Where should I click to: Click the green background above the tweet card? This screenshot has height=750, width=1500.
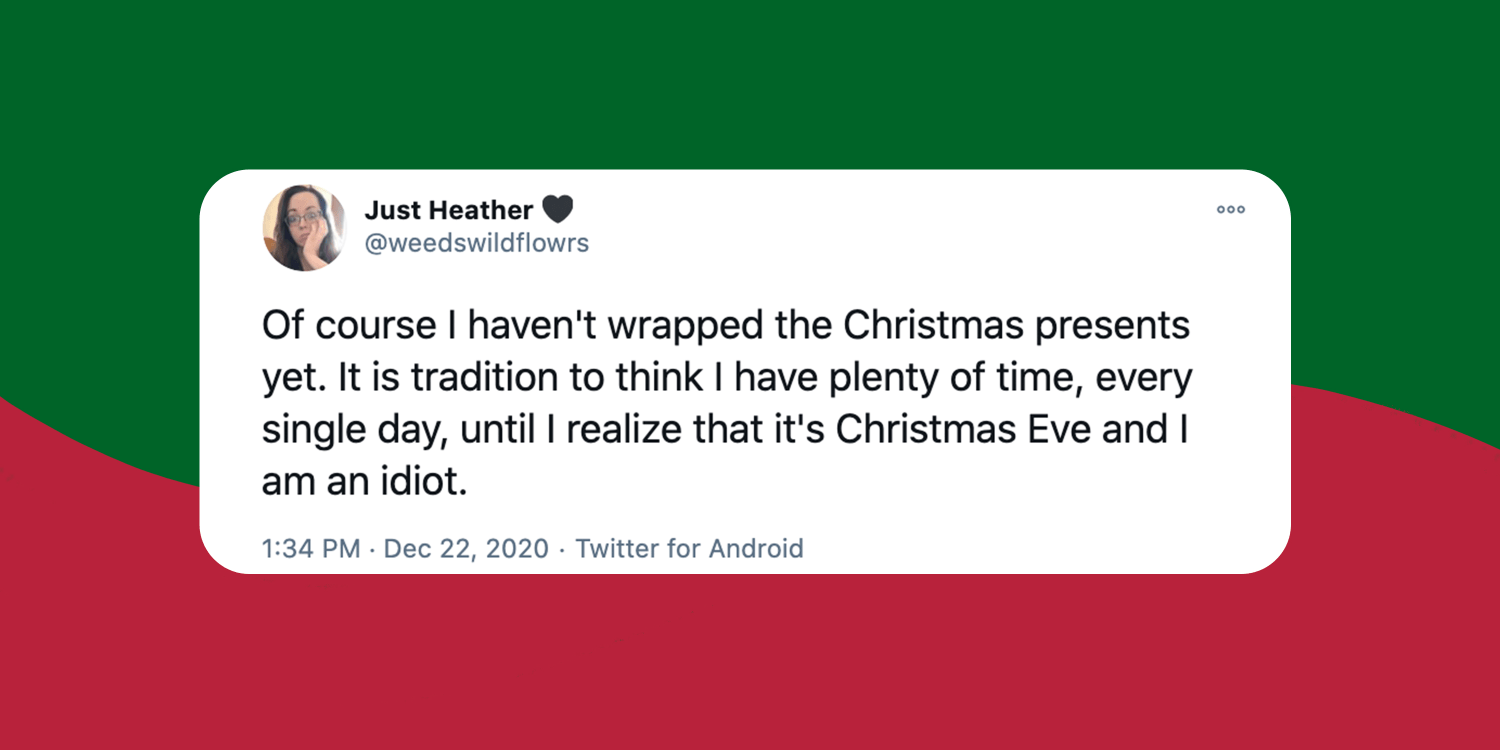(x=750, y=80)
